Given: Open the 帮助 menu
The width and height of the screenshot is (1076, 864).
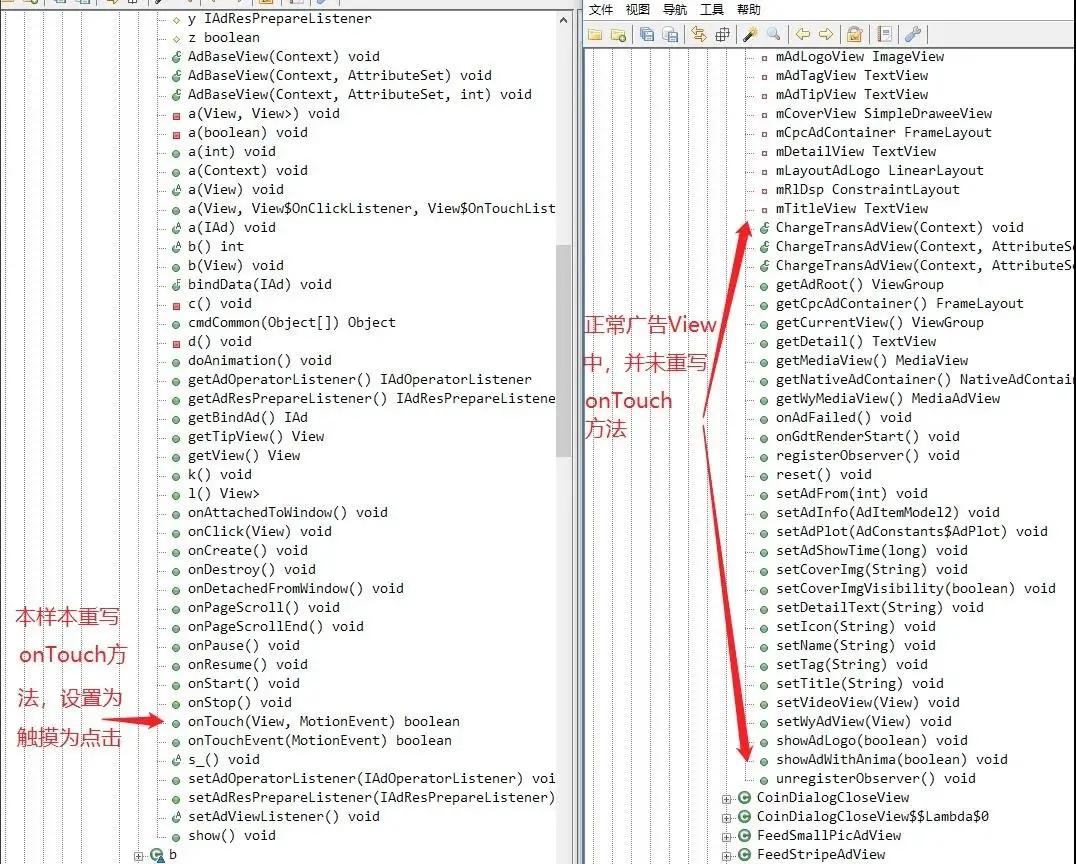Looking at the screenshot, I should pos(749,9).
